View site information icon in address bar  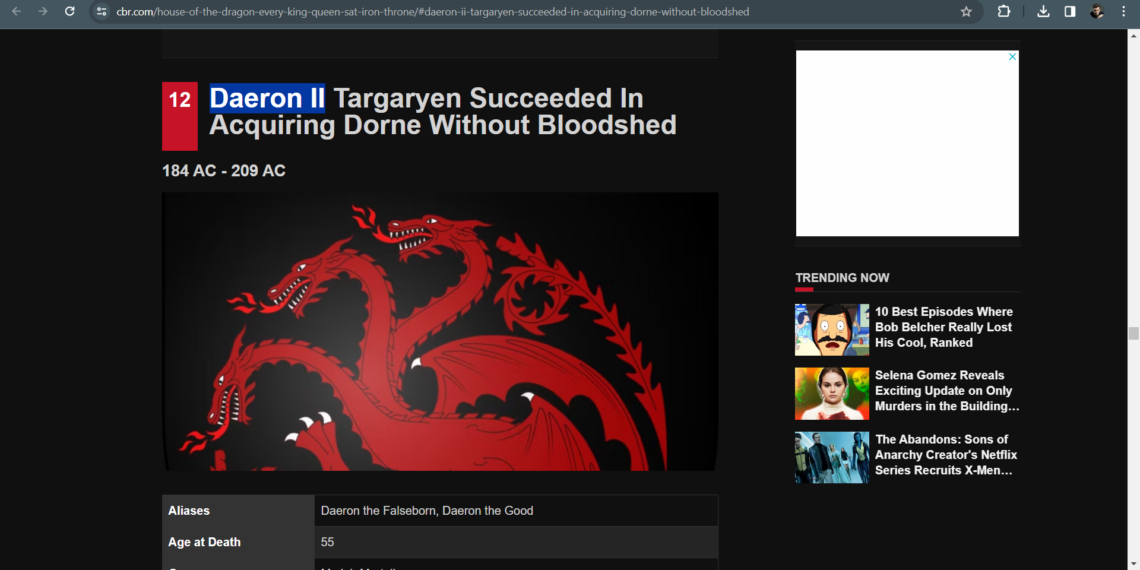[x=102, y=12]
